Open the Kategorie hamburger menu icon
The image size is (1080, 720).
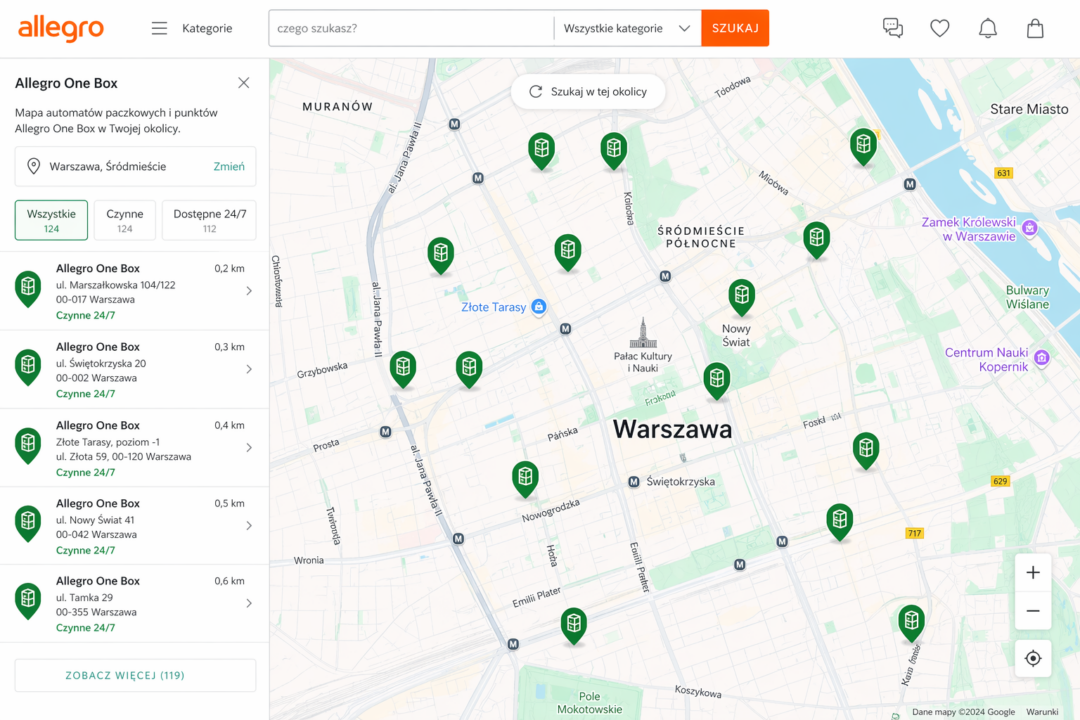pyautogui.click(x=159, y=28)
